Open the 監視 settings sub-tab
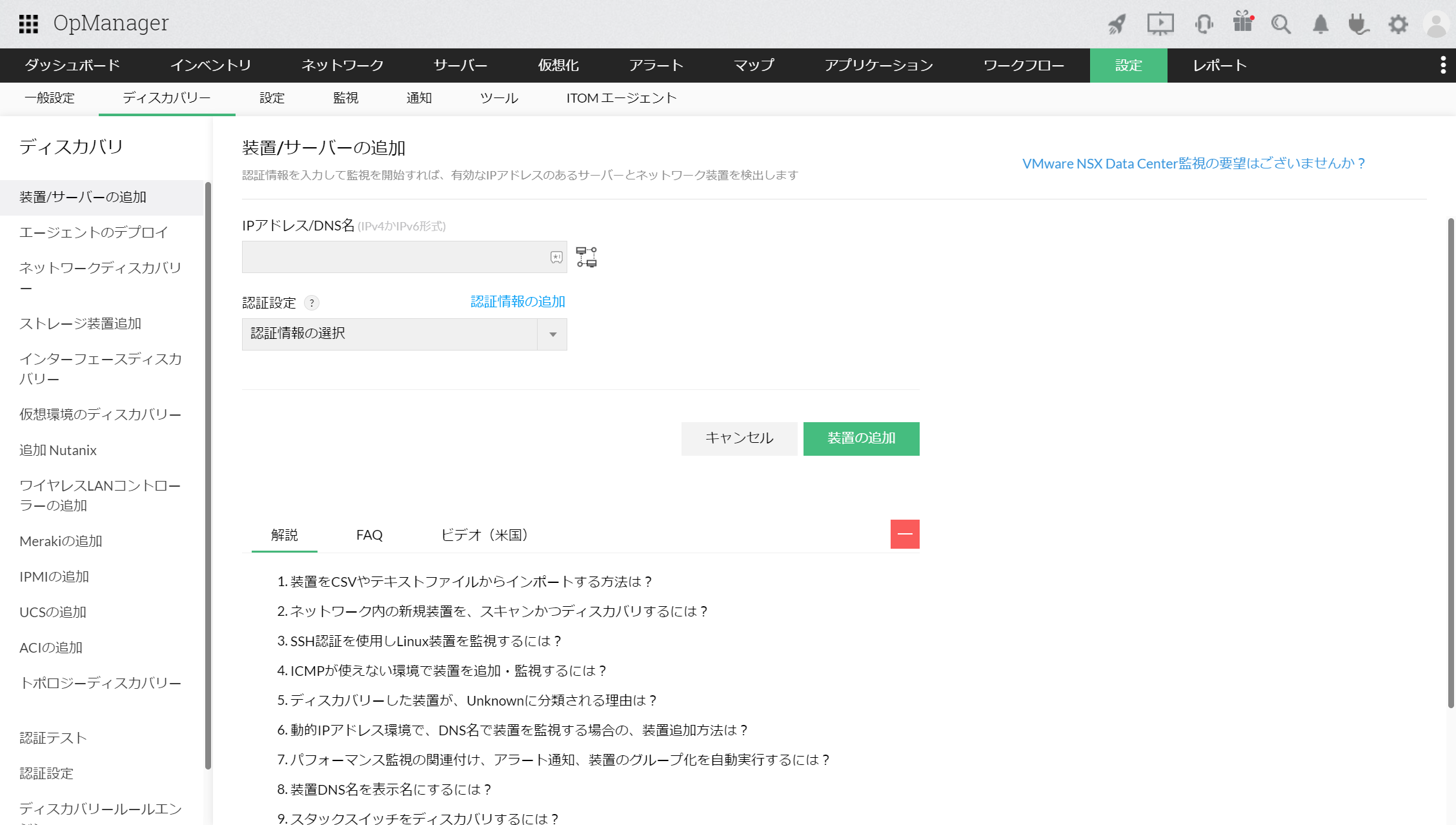 (345, 98)
